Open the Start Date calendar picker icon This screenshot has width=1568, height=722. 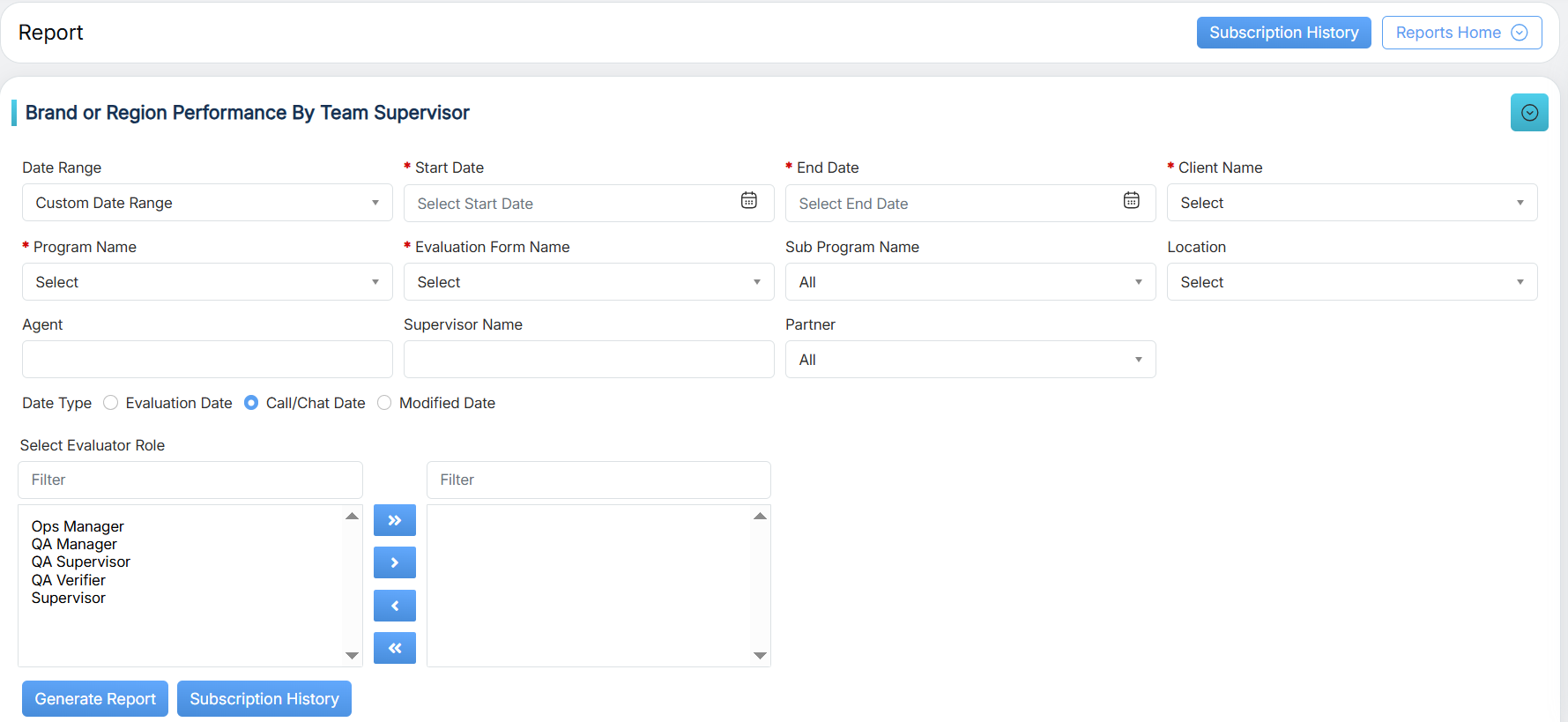(748, 201)
